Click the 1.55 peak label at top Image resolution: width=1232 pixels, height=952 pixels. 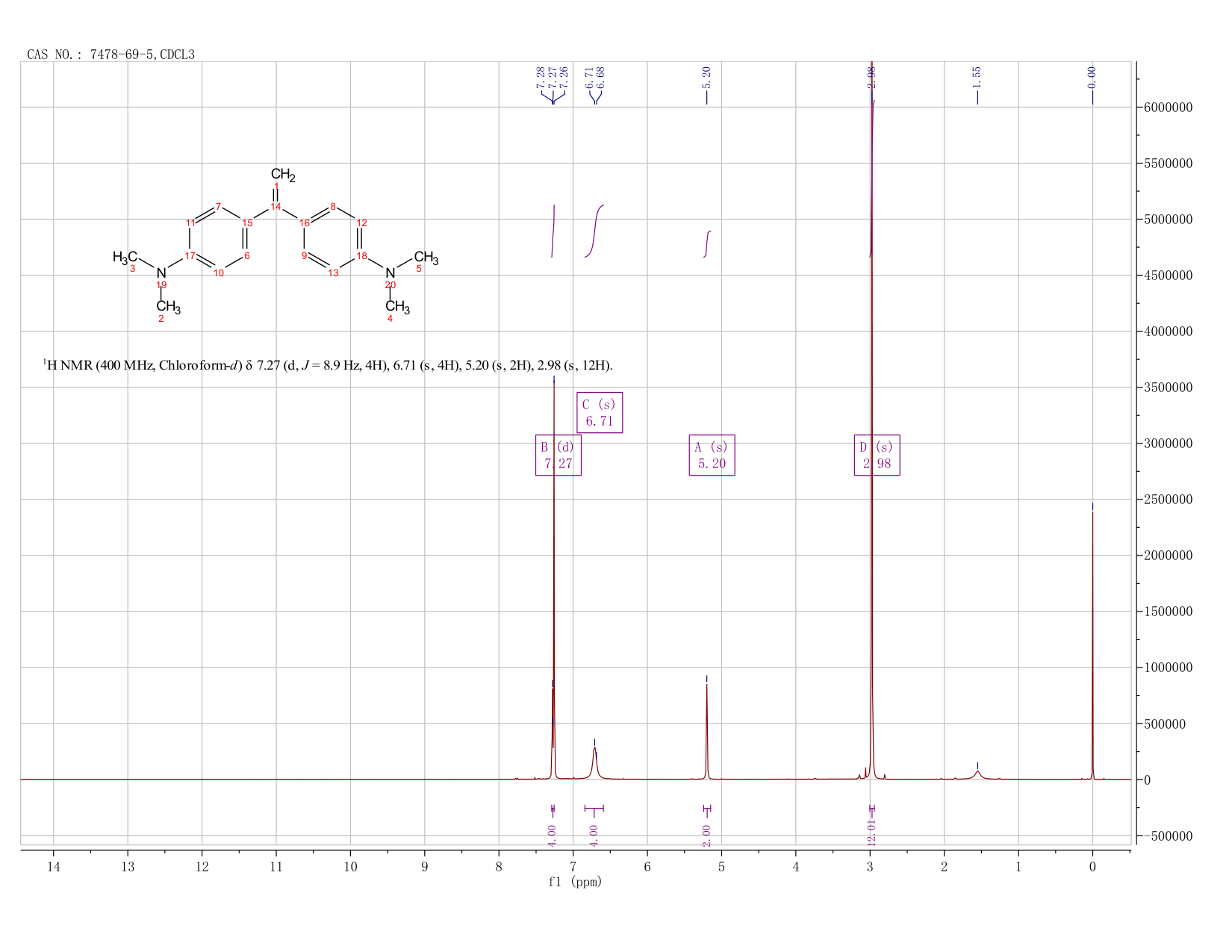(x=977, y=77)
